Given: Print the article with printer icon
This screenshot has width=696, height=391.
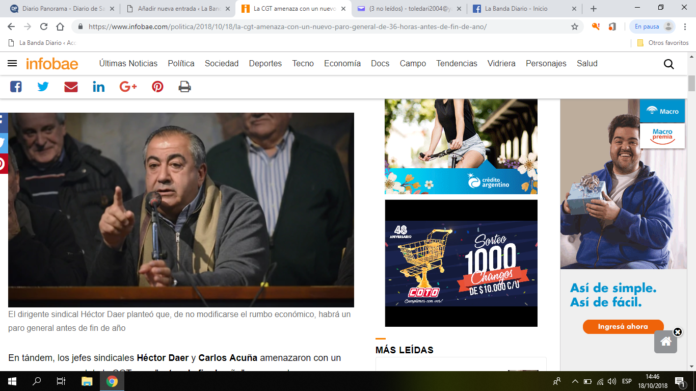Looking at the screenshot, I should coord(185,87).
